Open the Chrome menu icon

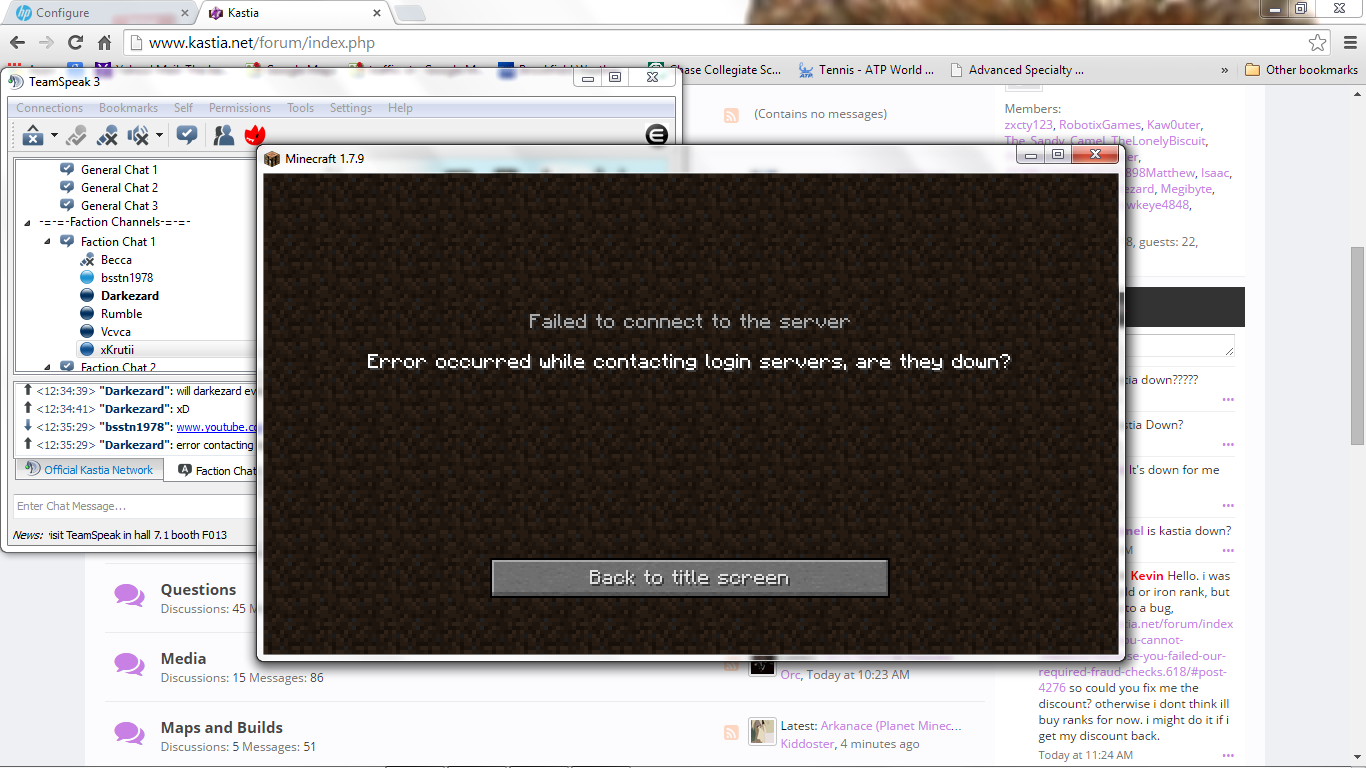[1349, 43]
